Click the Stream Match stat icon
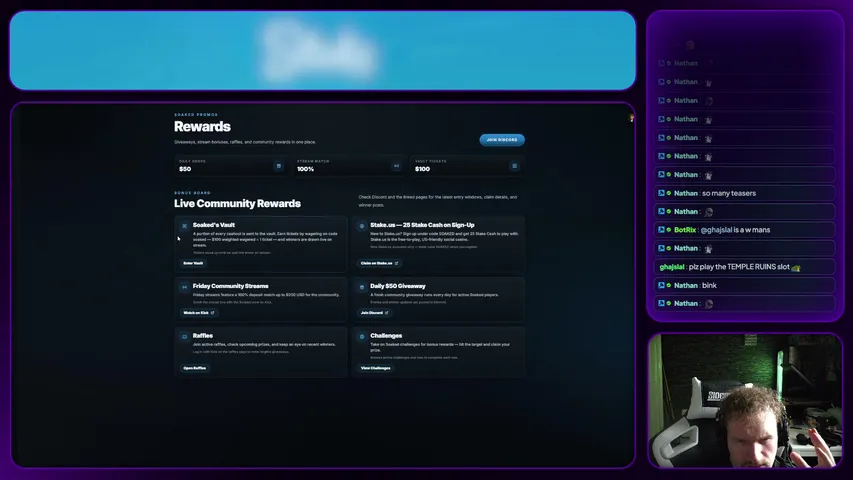Image resolution: width=853 pixels, height=480 pixels. tap(397, 166)
